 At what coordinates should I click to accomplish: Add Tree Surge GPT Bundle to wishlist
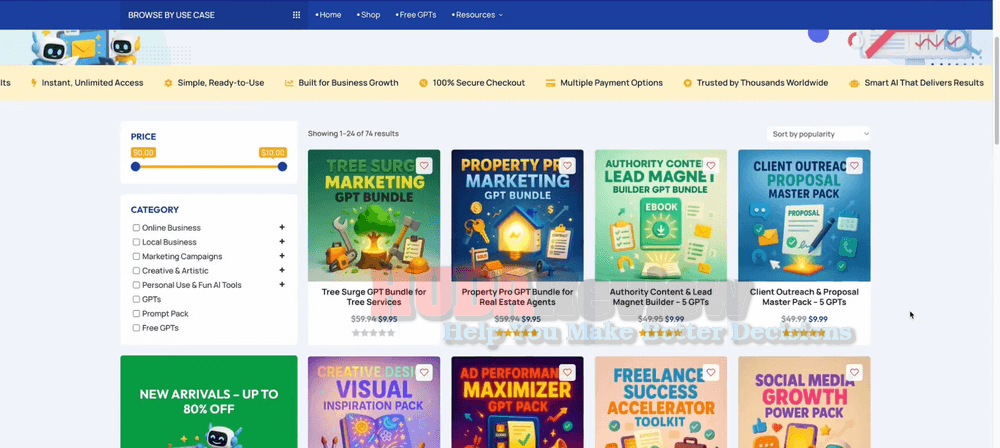[424, 166]
